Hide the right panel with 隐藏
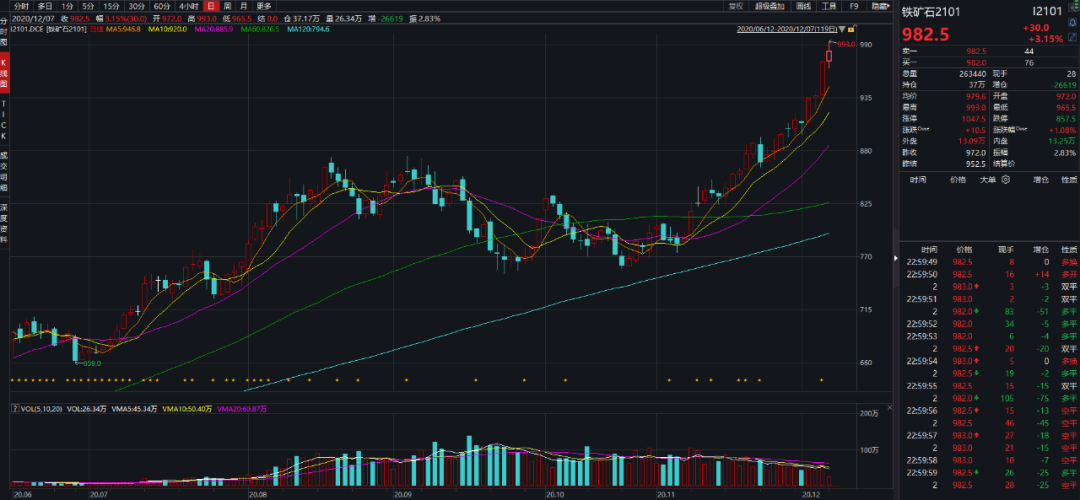 click(880, 6)
